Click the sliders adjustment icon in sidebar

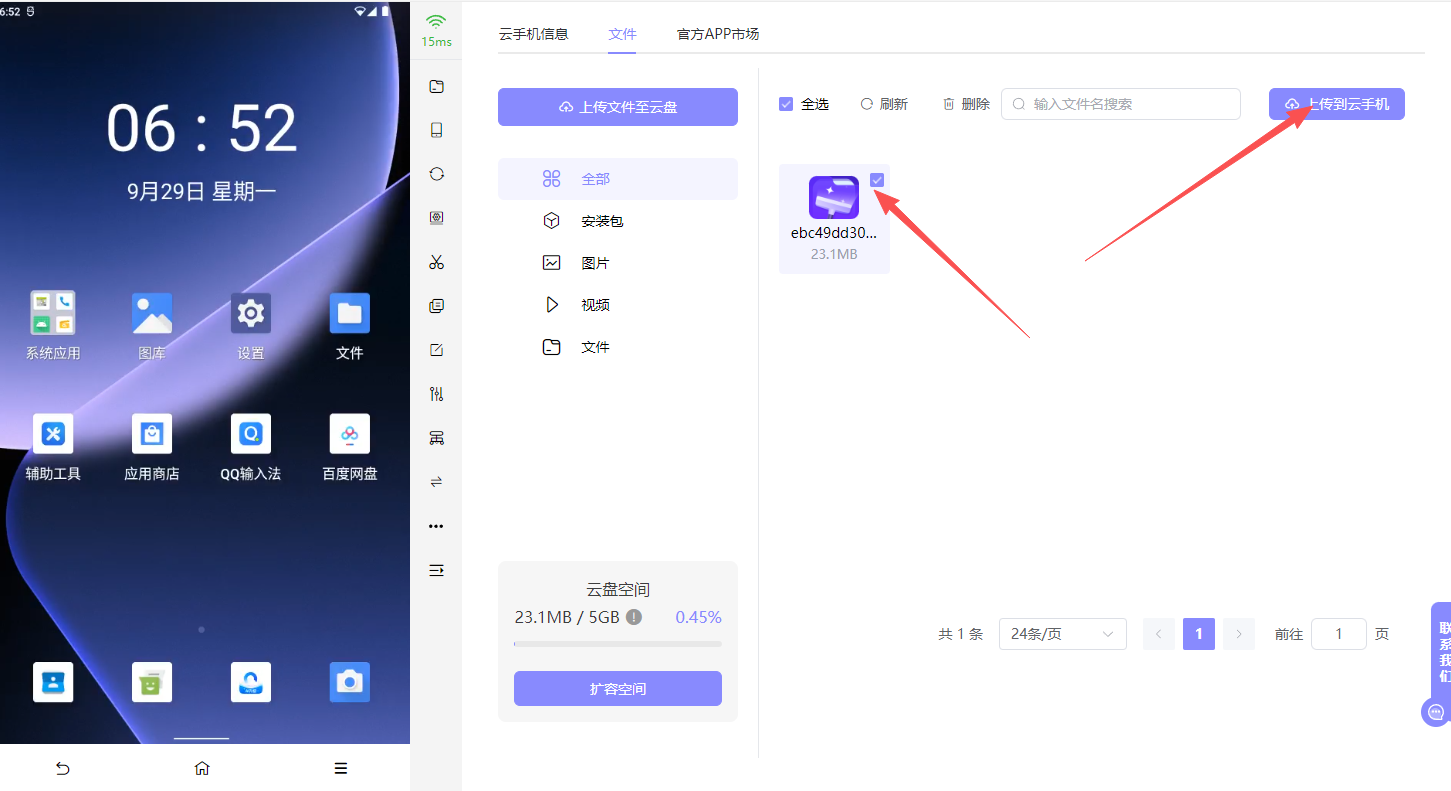(436, 394)
